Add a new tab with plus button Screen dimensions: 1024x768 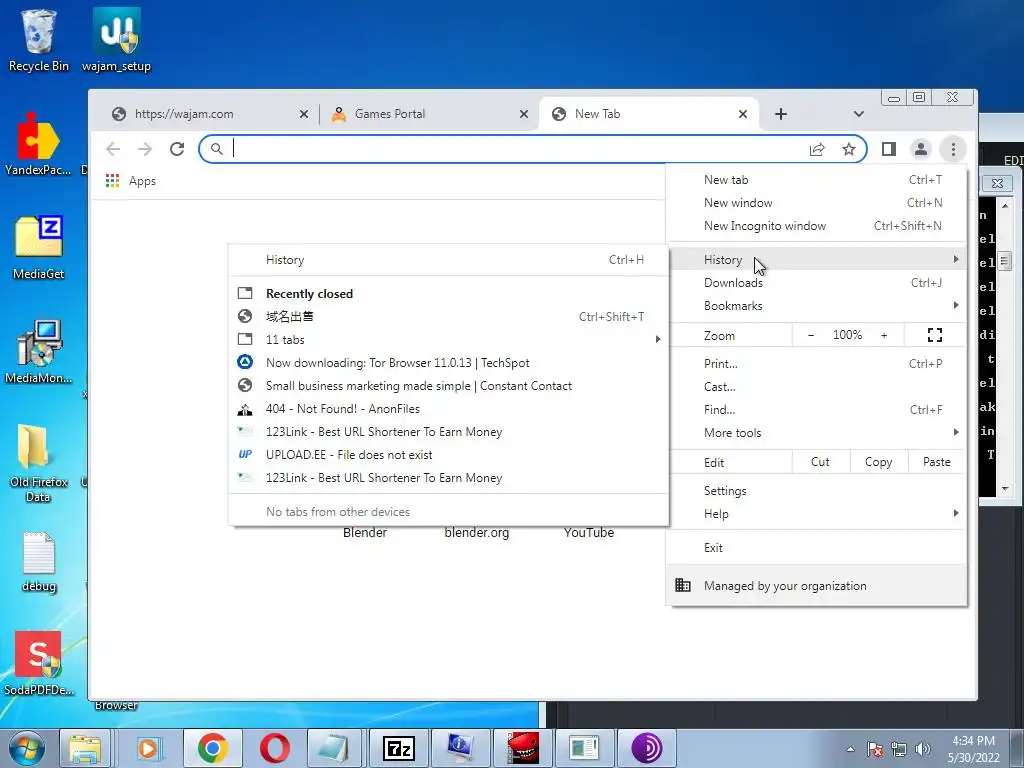pyautogui.click(x=780, y=114)
